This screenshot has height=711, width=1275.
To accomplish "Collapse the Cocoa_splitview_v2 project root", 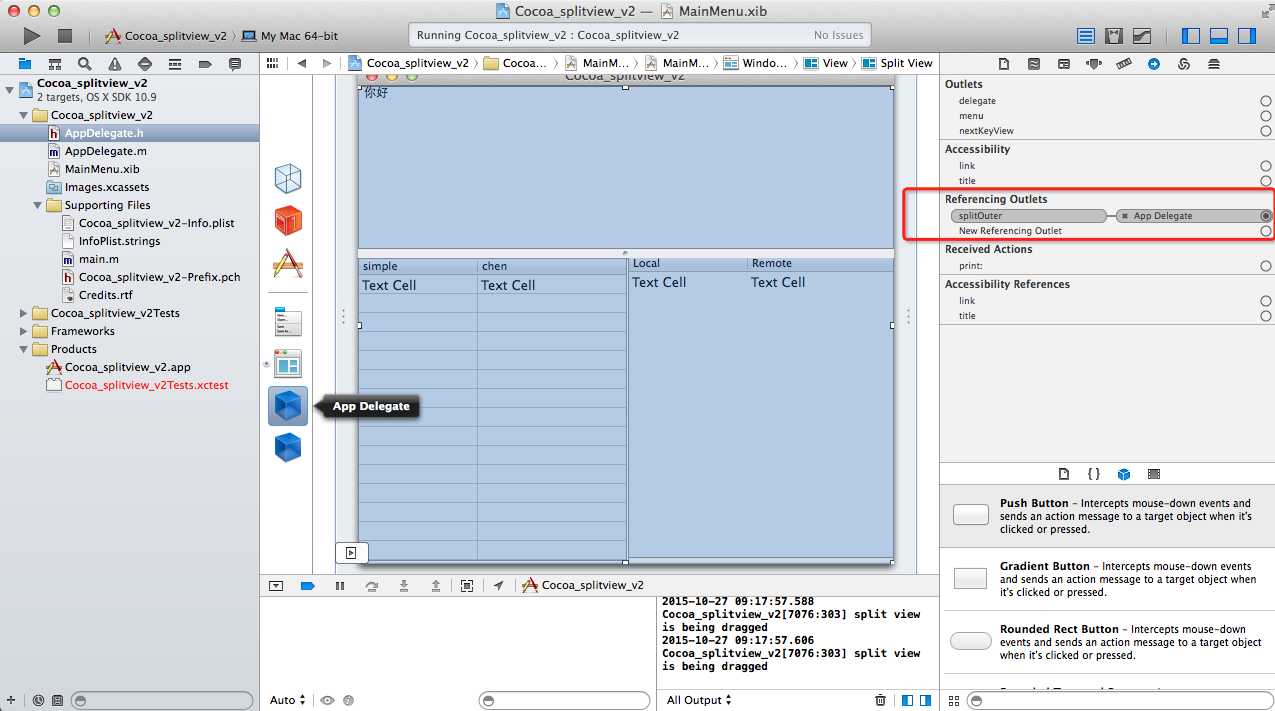I will (x=9, y=90).
